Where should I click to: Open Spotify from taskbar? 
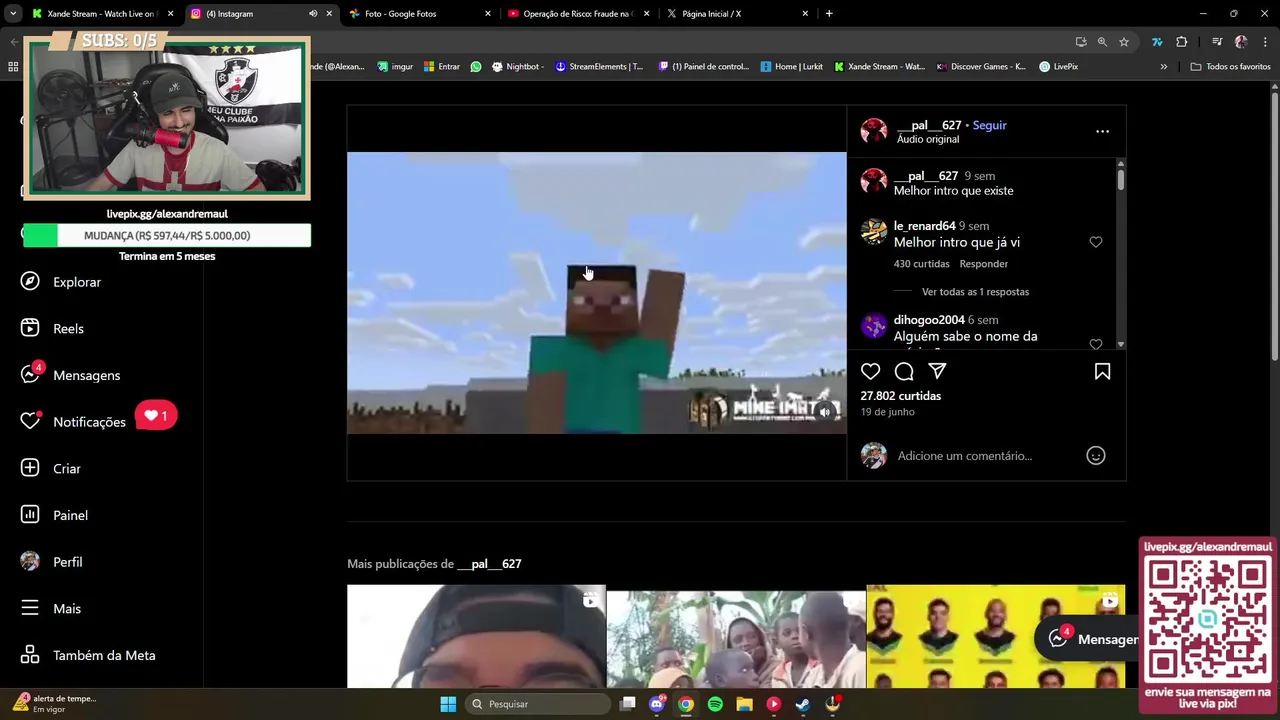pos(715,704)
